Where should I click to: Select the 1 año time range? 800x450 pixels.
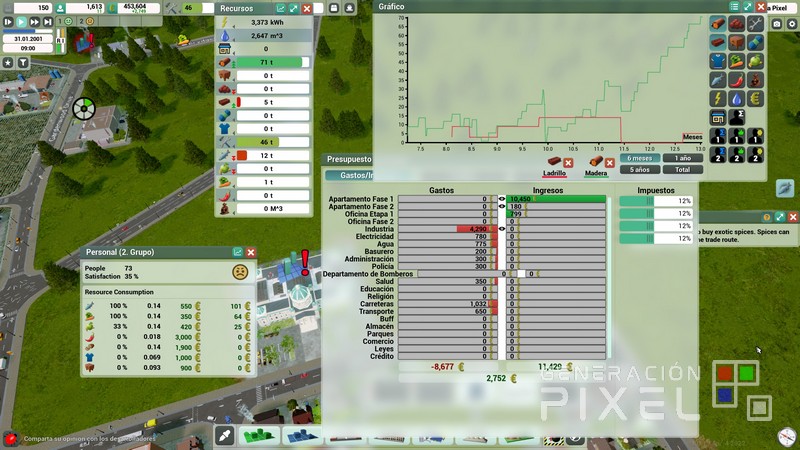(683, 158)
